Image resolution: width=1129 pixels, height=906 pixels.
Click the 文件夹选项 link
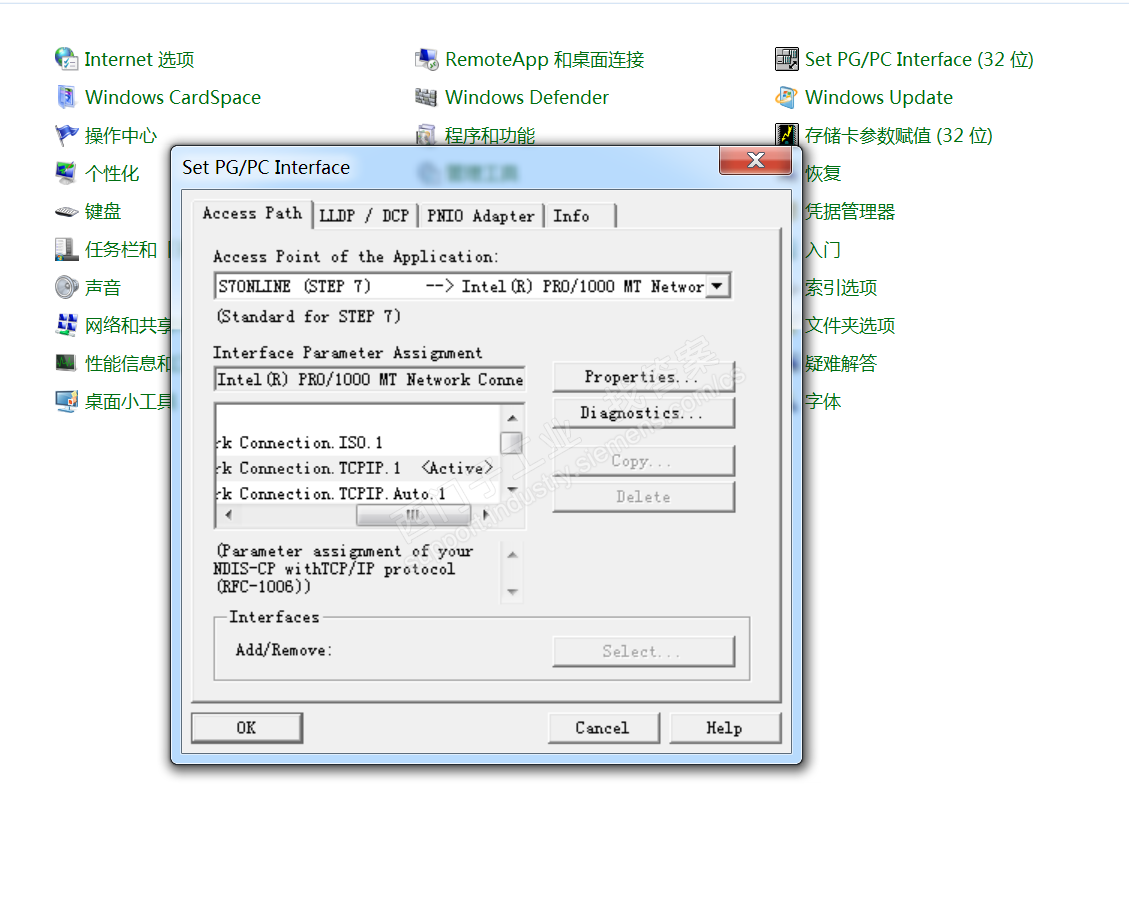tap(850, 326)
